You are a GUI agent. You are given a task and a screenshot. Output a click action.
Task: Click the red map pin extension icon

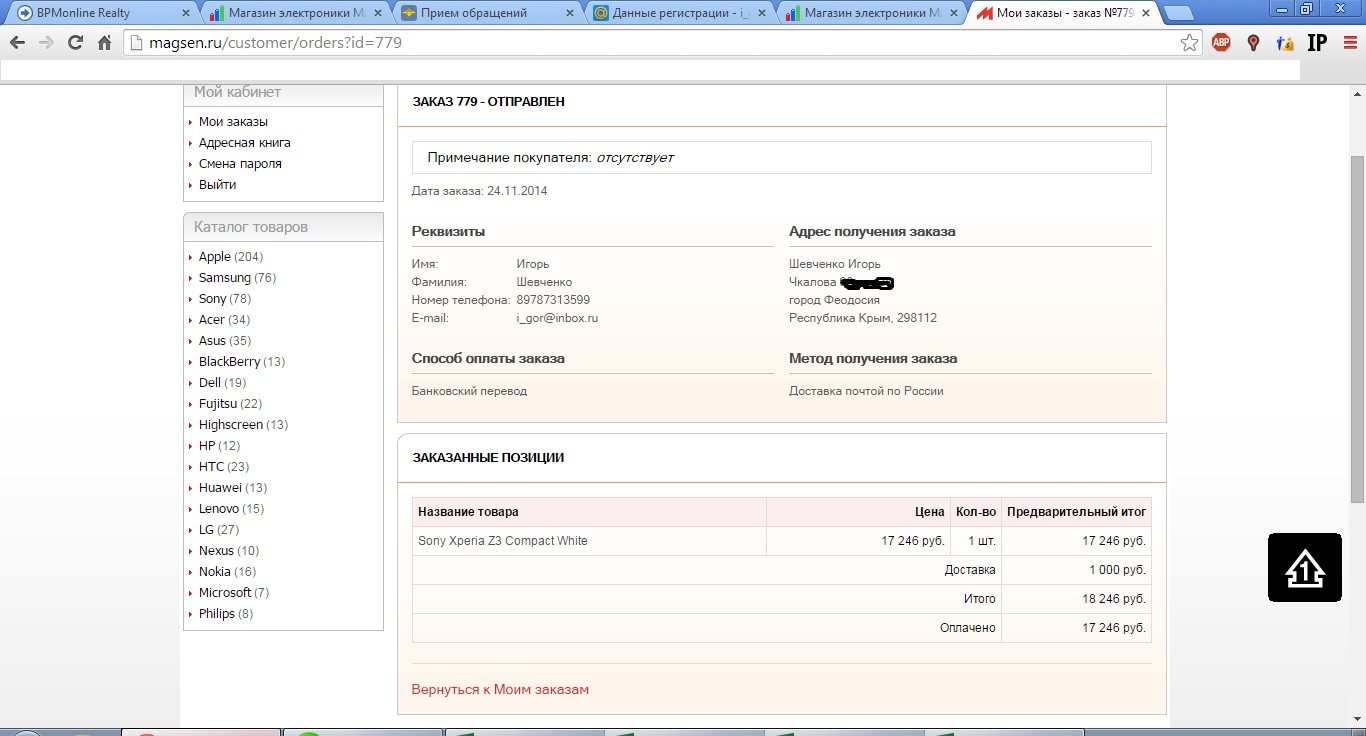tap(1253, 43)
